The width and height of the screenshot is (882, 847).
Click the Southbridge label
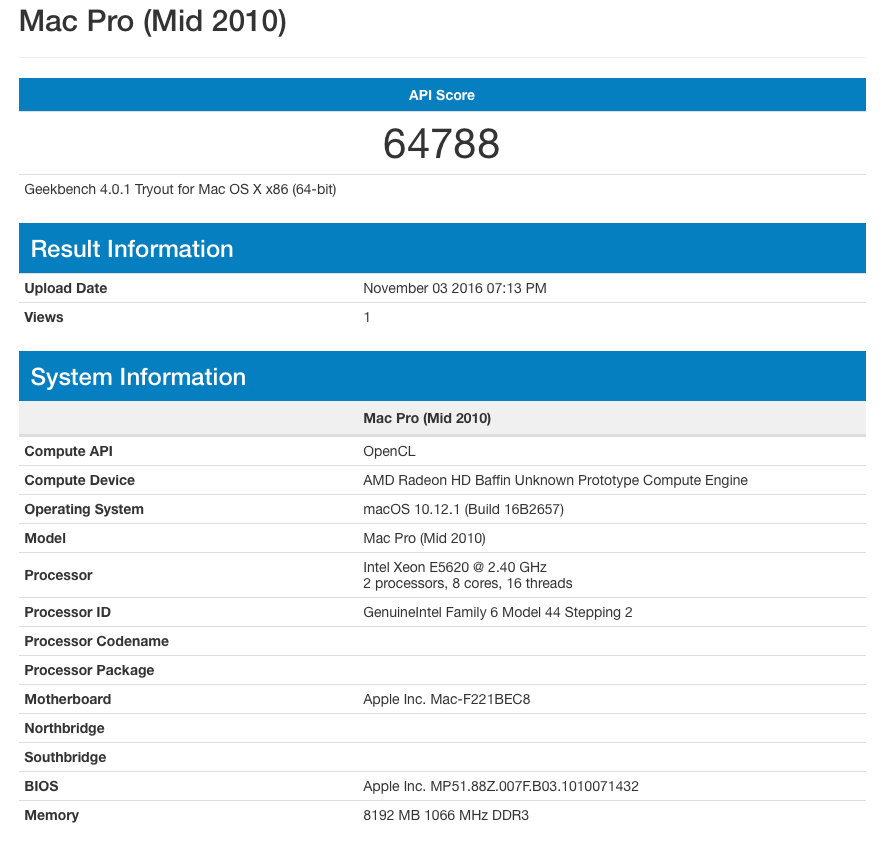click(x=65, y=757)
